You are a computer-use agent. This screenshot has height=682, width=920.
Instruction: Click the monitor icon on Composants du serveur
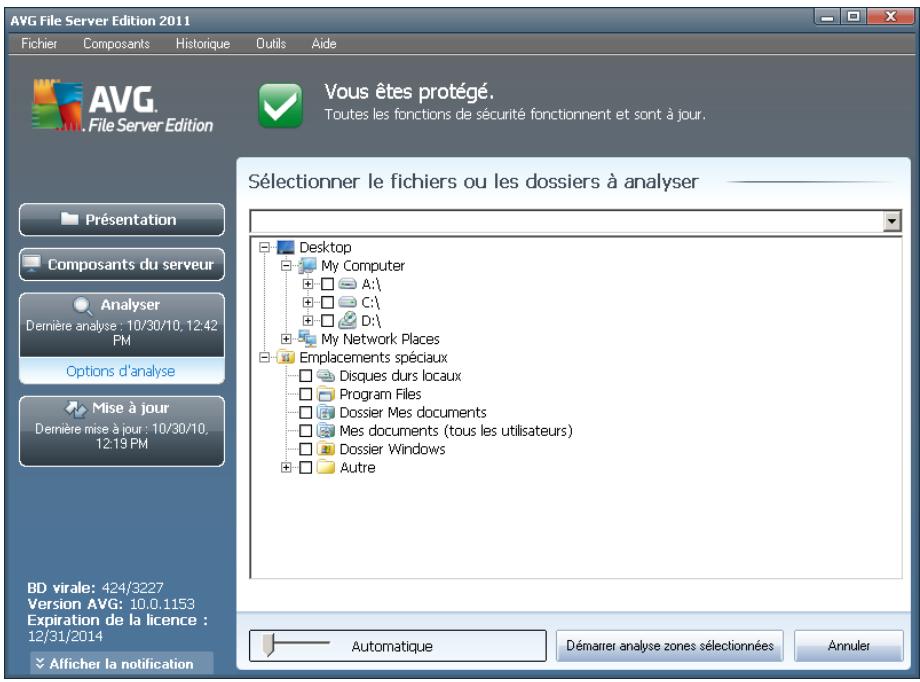tap(32, 264)
